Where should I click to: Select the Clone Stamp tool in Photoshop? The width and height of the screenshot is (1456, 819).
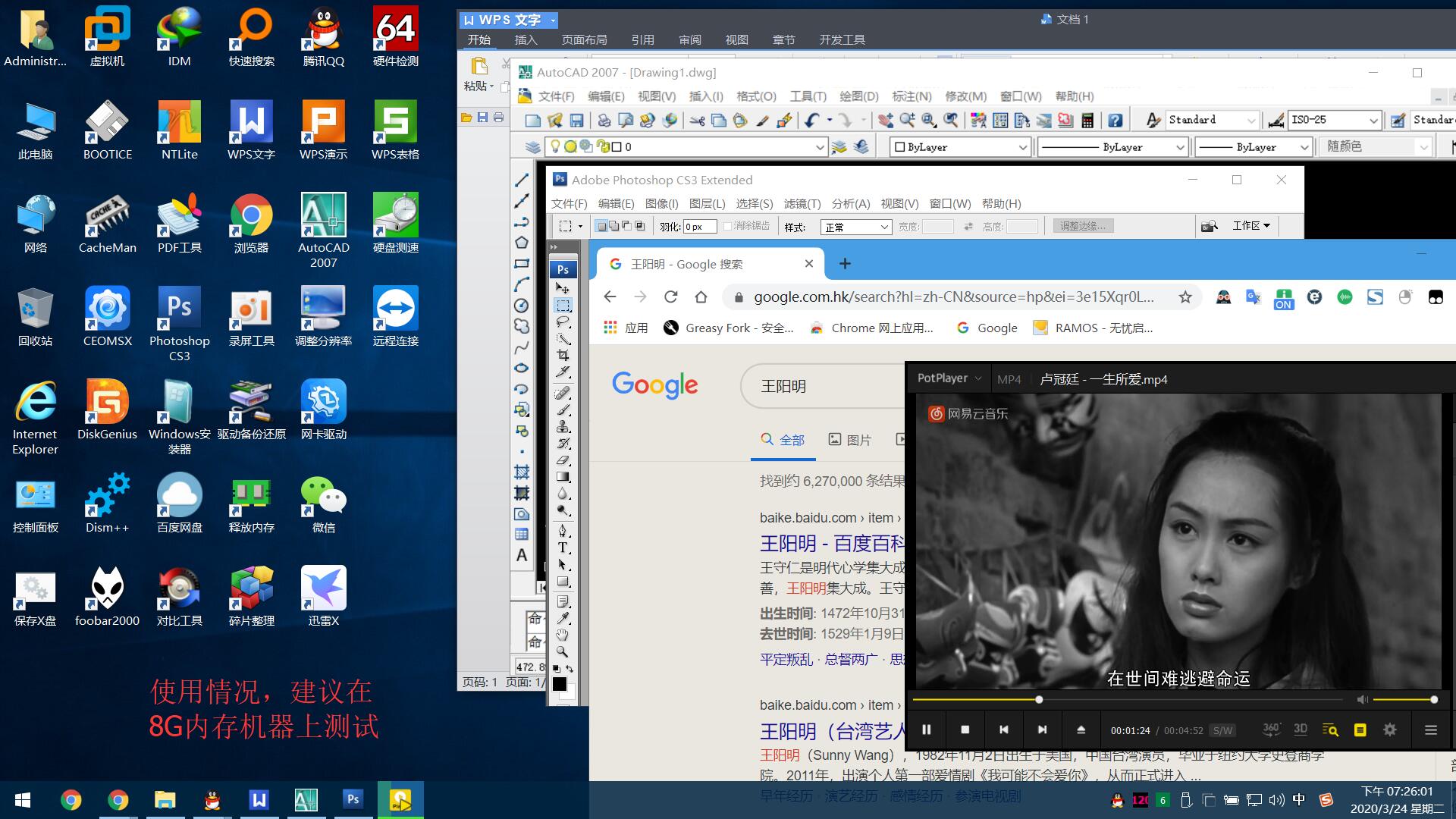563,426
